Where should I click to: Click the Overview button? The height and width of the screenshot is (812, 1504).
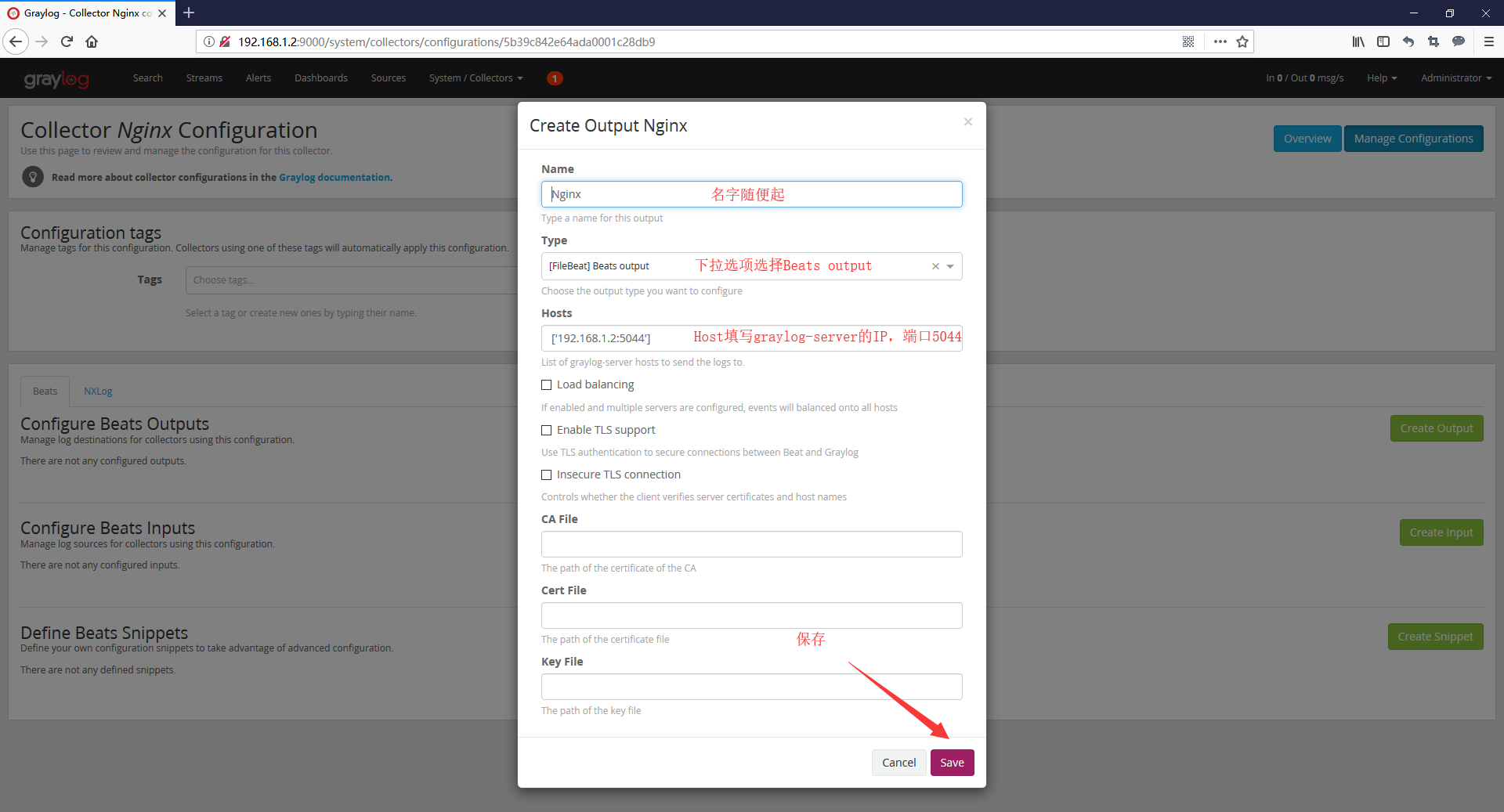[x=1307, y=139]
